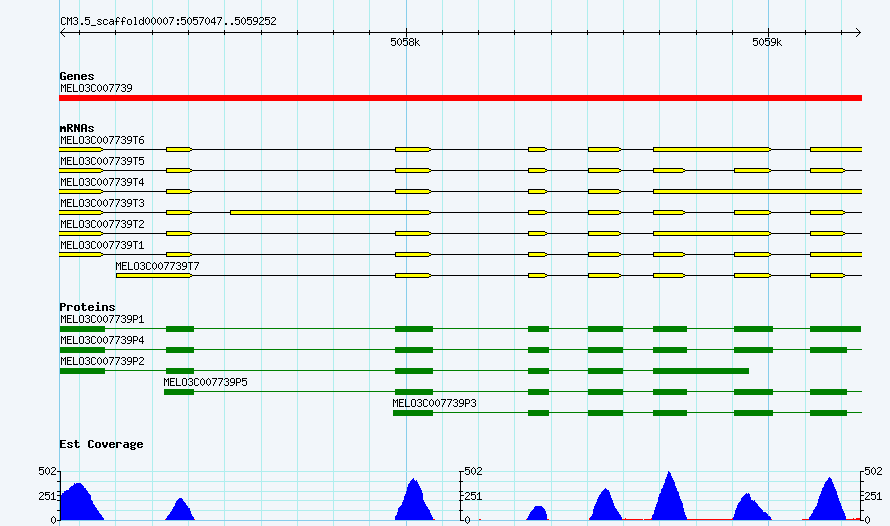This screenshot has width=890, height=526.
Task: Click the MELO3C007739T4 mRNA label
Action: point(102,182)
